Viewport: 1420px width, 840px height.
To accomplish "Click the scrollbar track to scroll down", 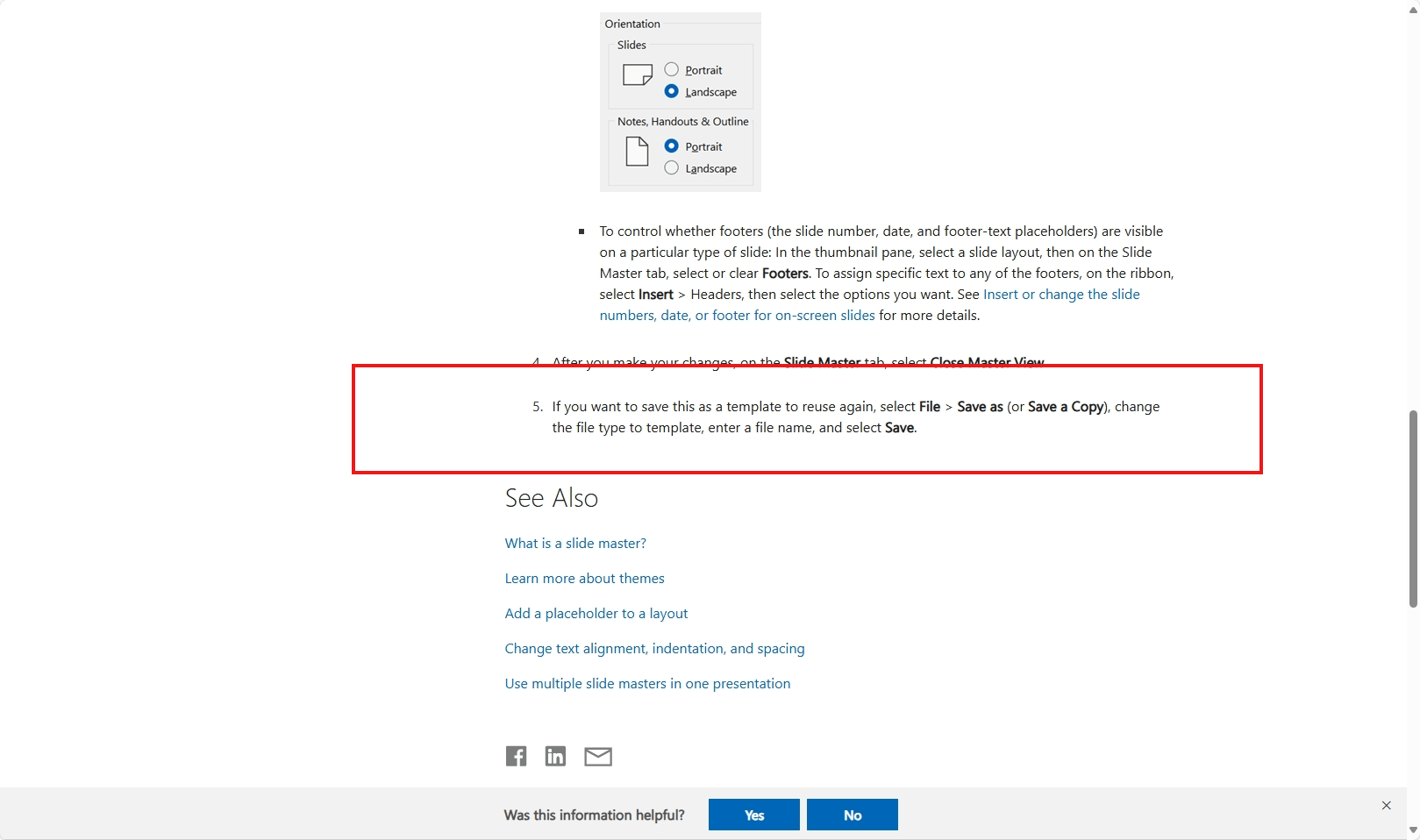I will (1411, 701).
